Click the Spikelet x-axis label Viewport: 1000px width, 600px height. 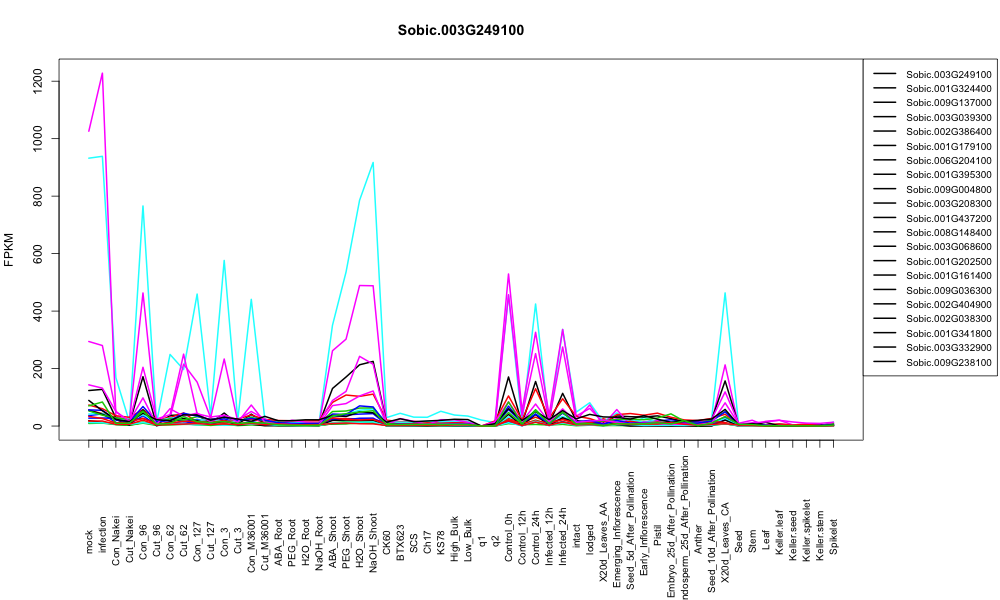tap(834, 536)
